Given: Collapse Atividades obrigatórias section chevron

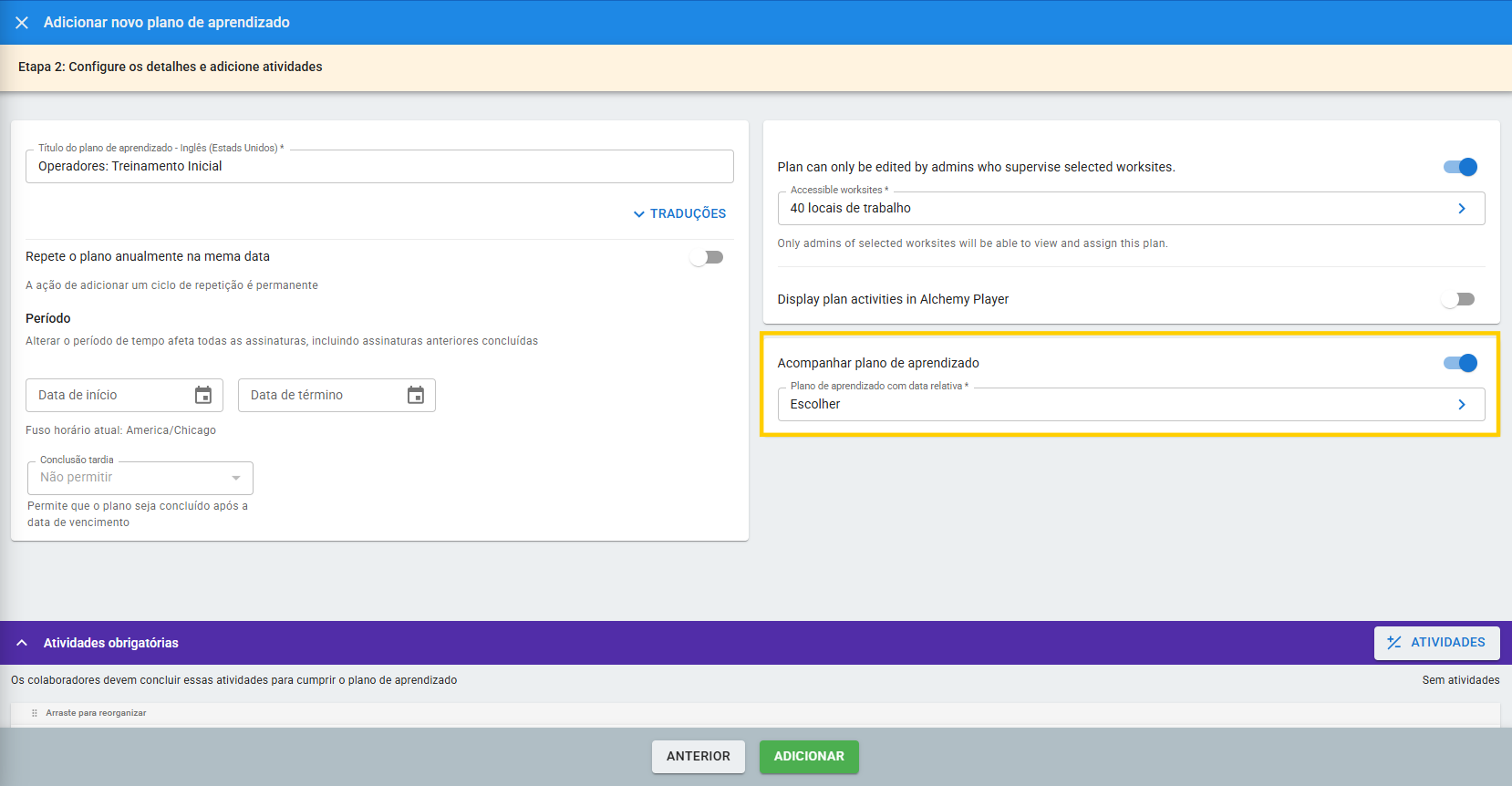Looking at the screenshot, I should [22, 643].
